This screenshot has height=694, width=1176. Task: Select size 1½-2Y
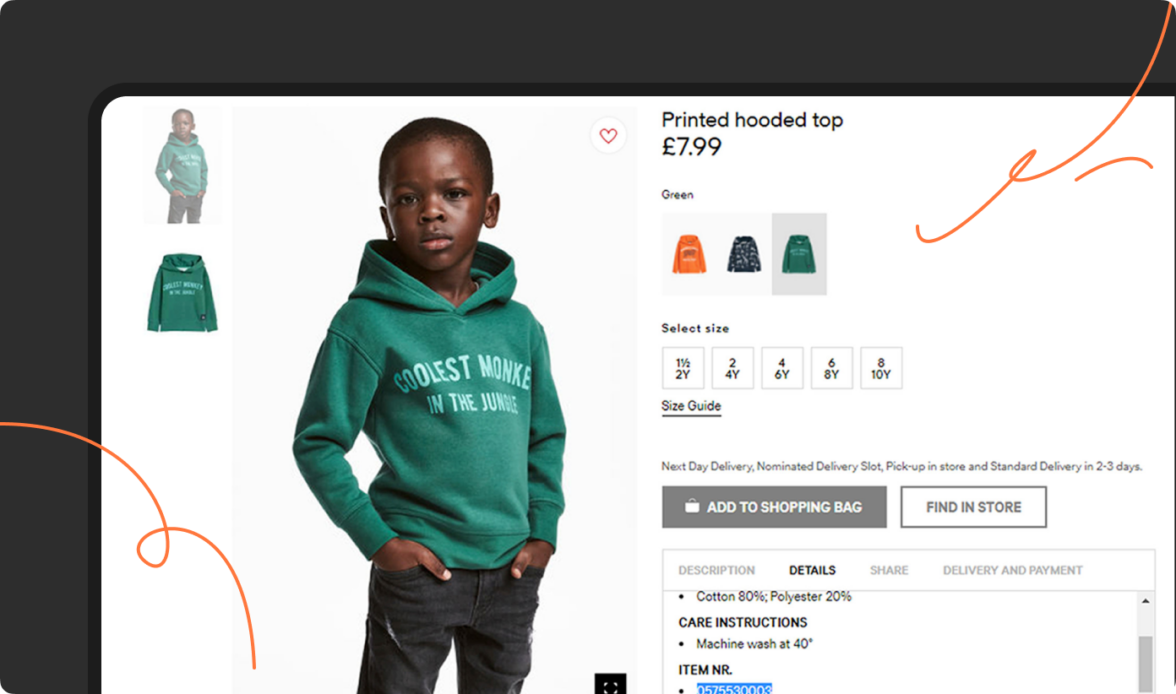(x=683, y=368)
